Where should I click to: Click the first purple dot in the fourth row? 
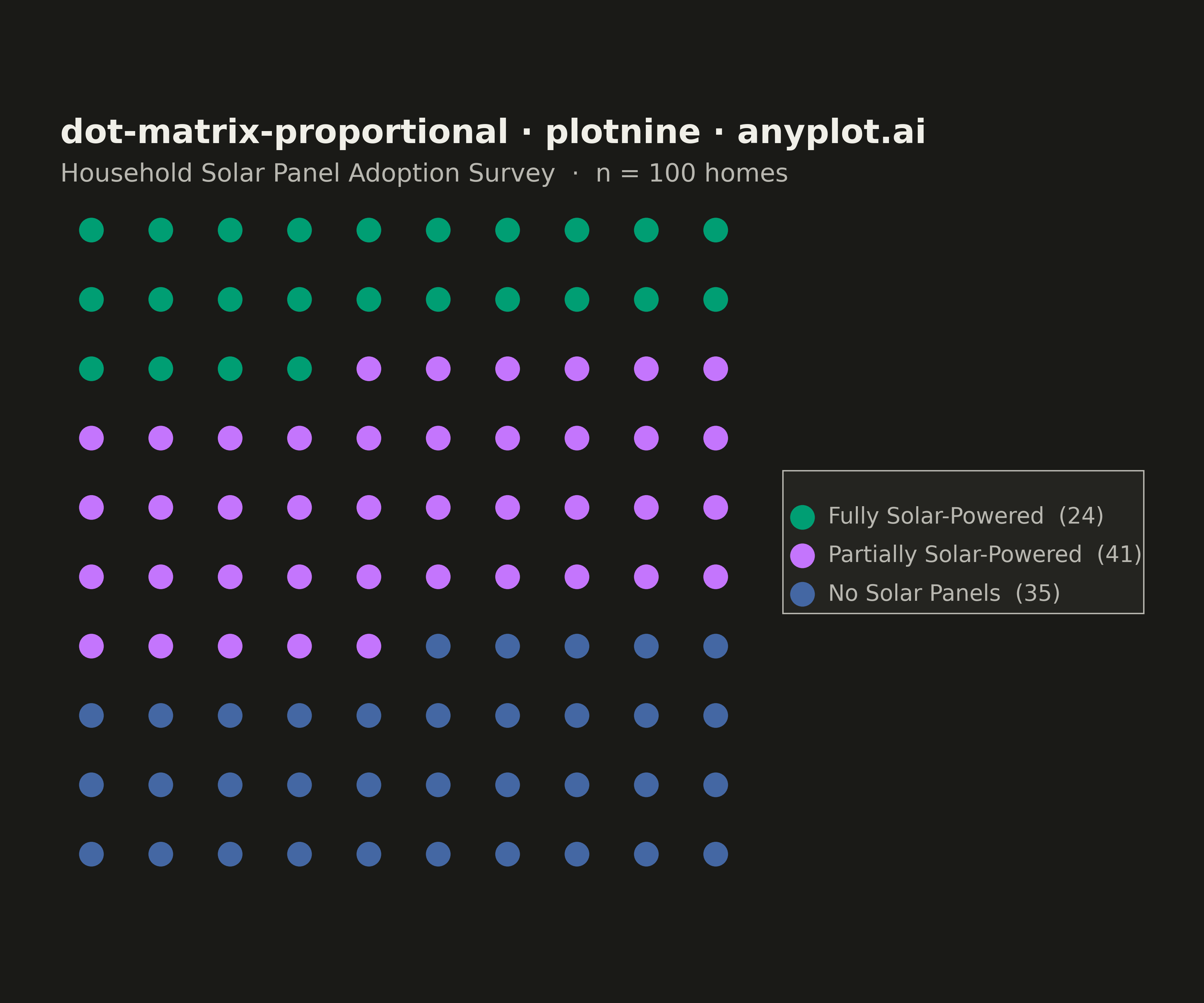coord(91,438)
